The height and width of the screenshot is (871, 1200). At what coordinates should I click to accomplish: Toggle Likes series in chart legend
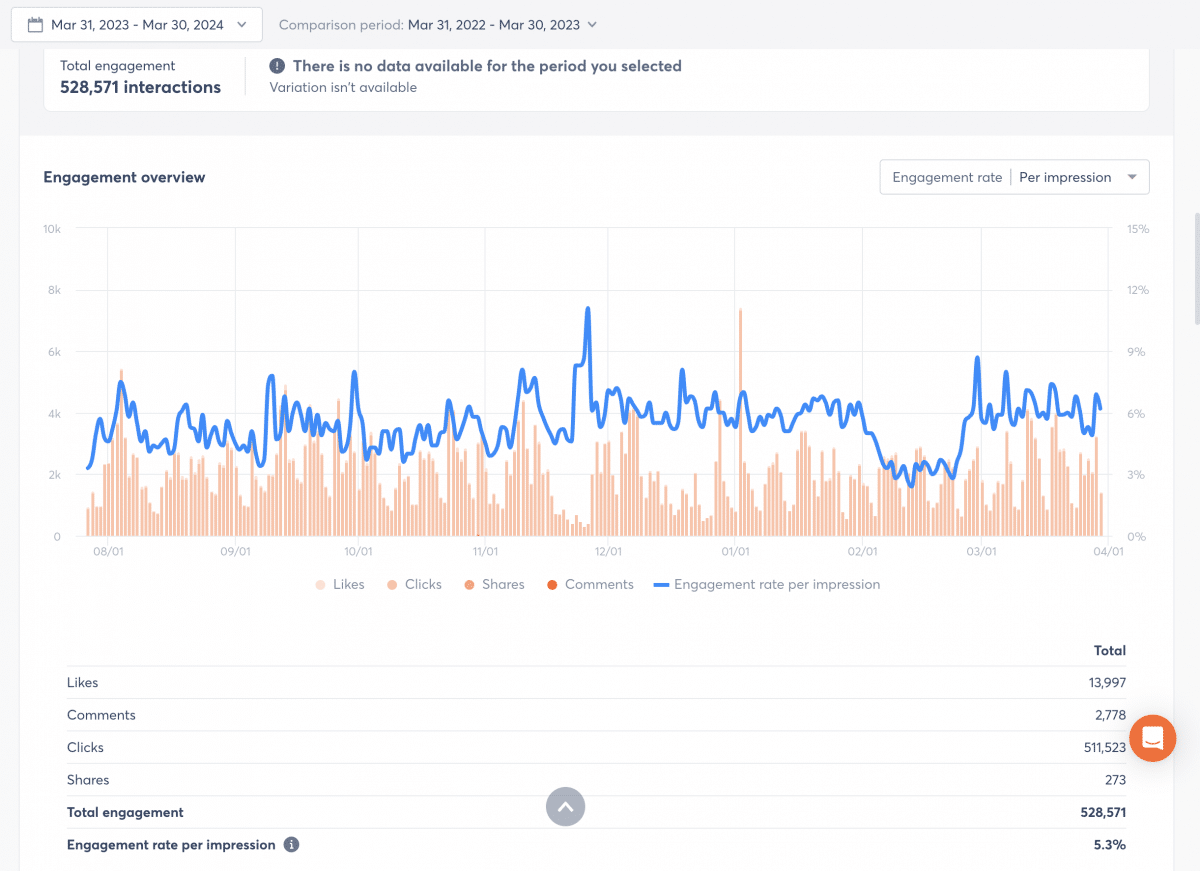[x=339, y=584]
